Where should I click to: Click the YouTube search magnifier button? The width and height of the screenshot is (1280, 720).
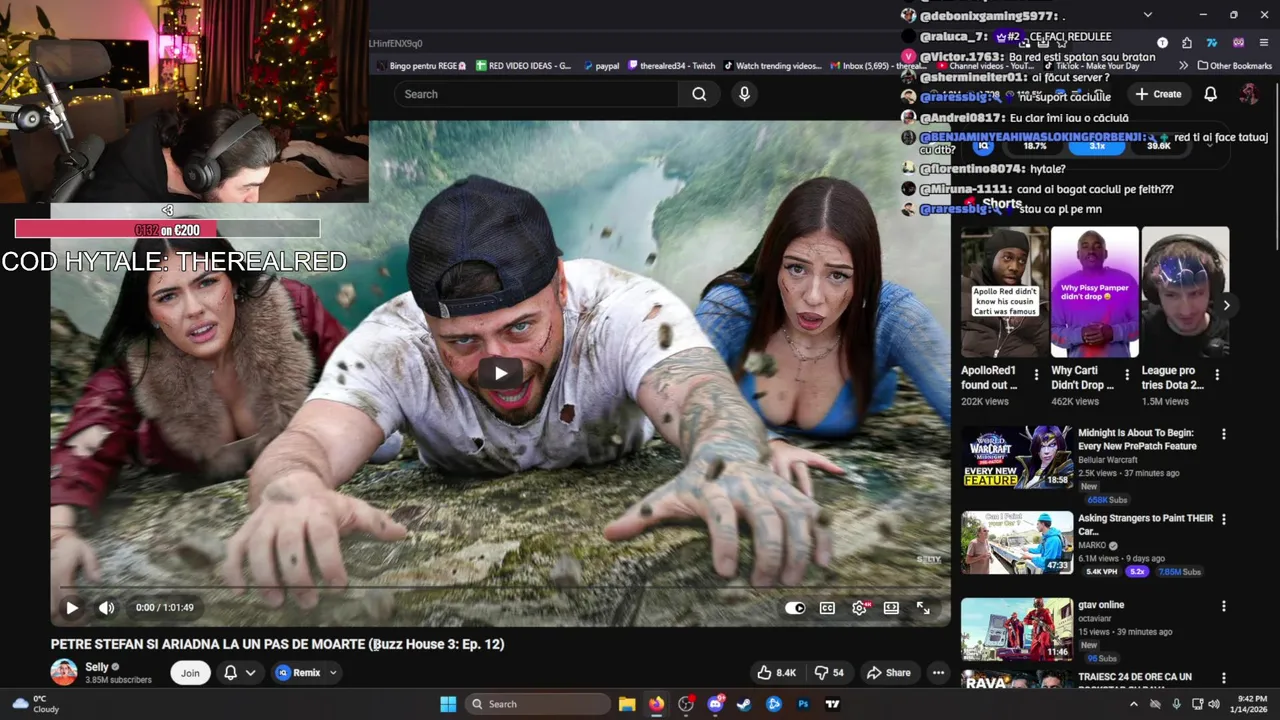(699, 94)
